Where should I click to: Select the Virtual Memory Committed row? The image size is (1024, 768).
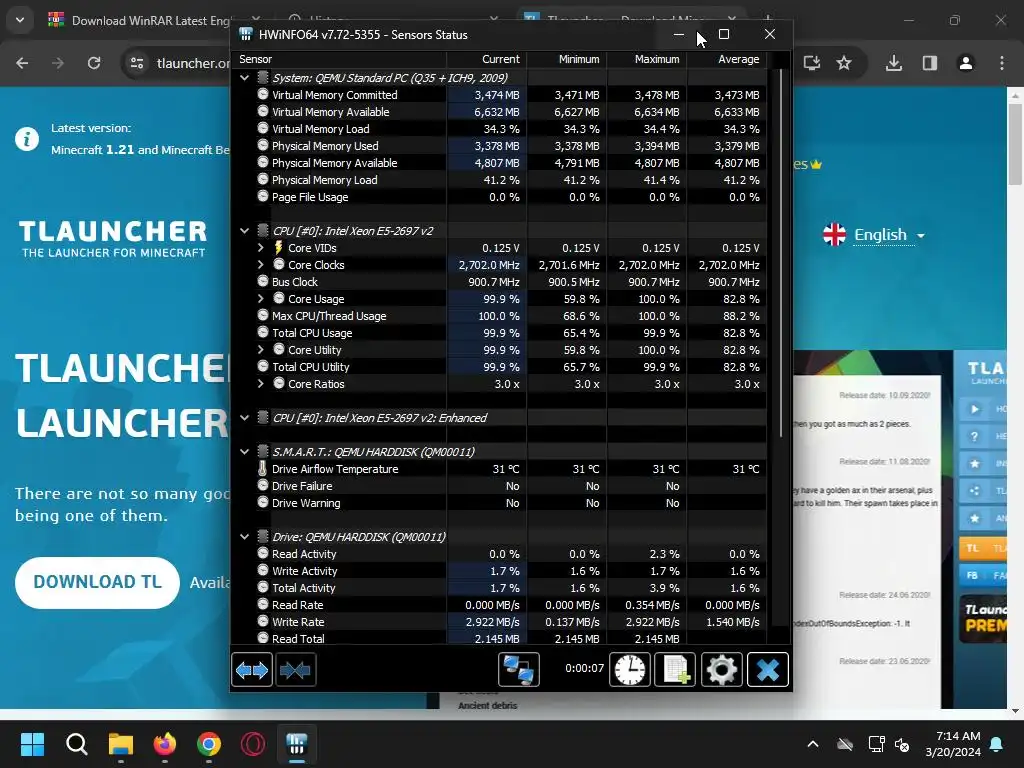tap(500, 95)
